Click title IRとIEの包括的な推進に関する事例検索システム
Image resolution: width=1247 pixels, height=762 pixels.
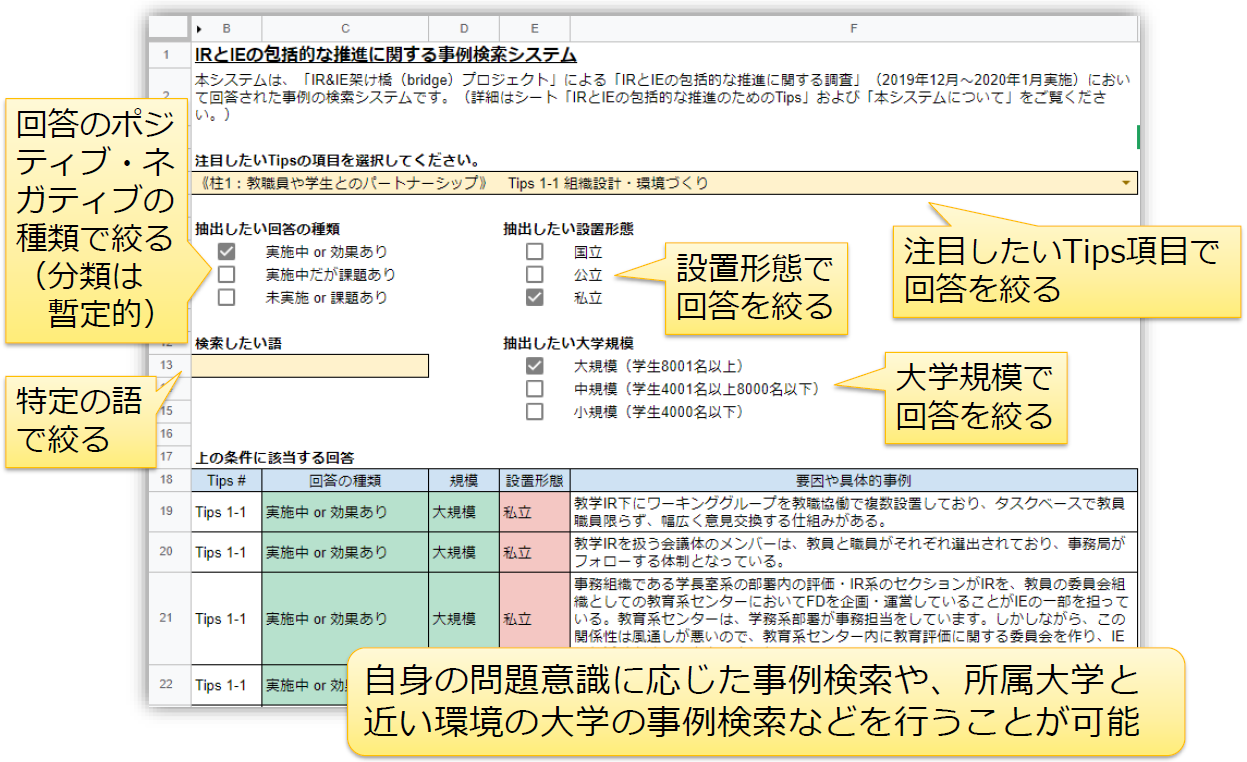click(386, 54)
